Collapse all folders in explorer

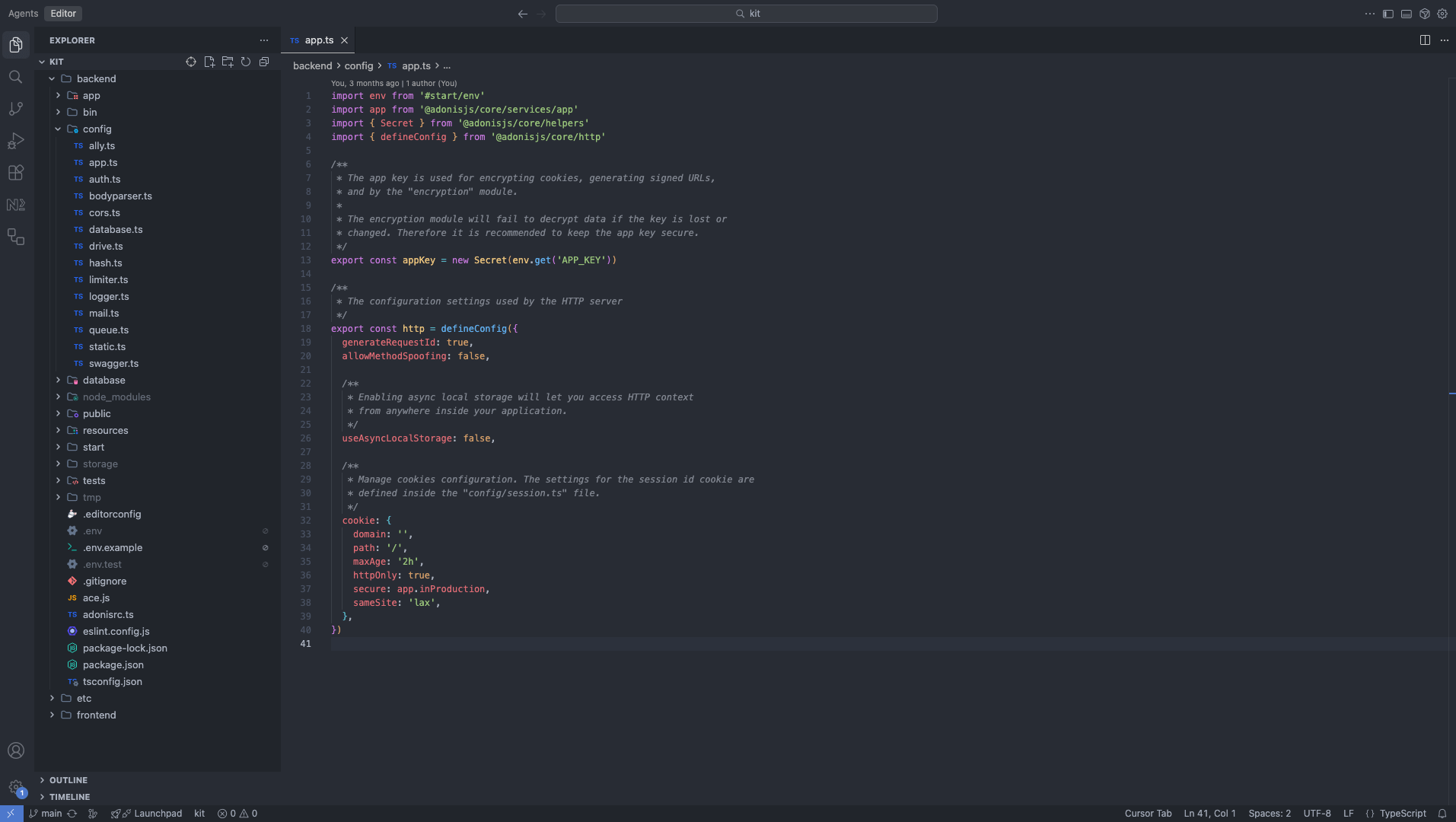pos(264,62)
